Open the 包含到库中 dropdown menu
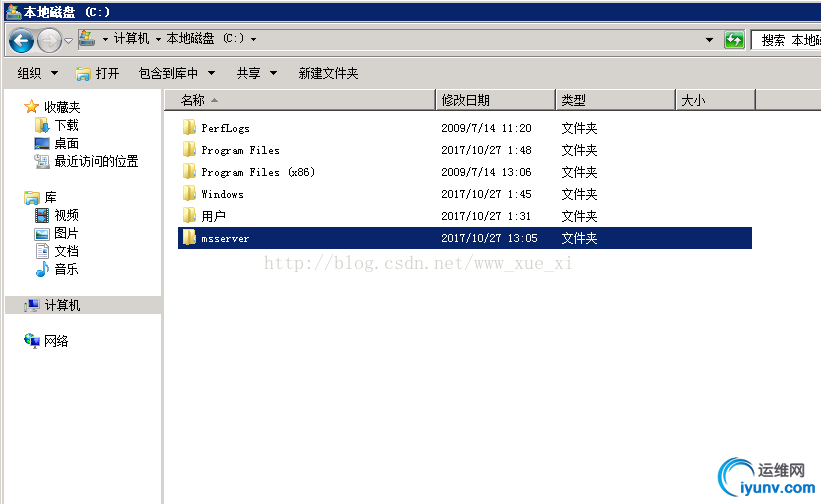821x504 pixels. coord(177,73)
